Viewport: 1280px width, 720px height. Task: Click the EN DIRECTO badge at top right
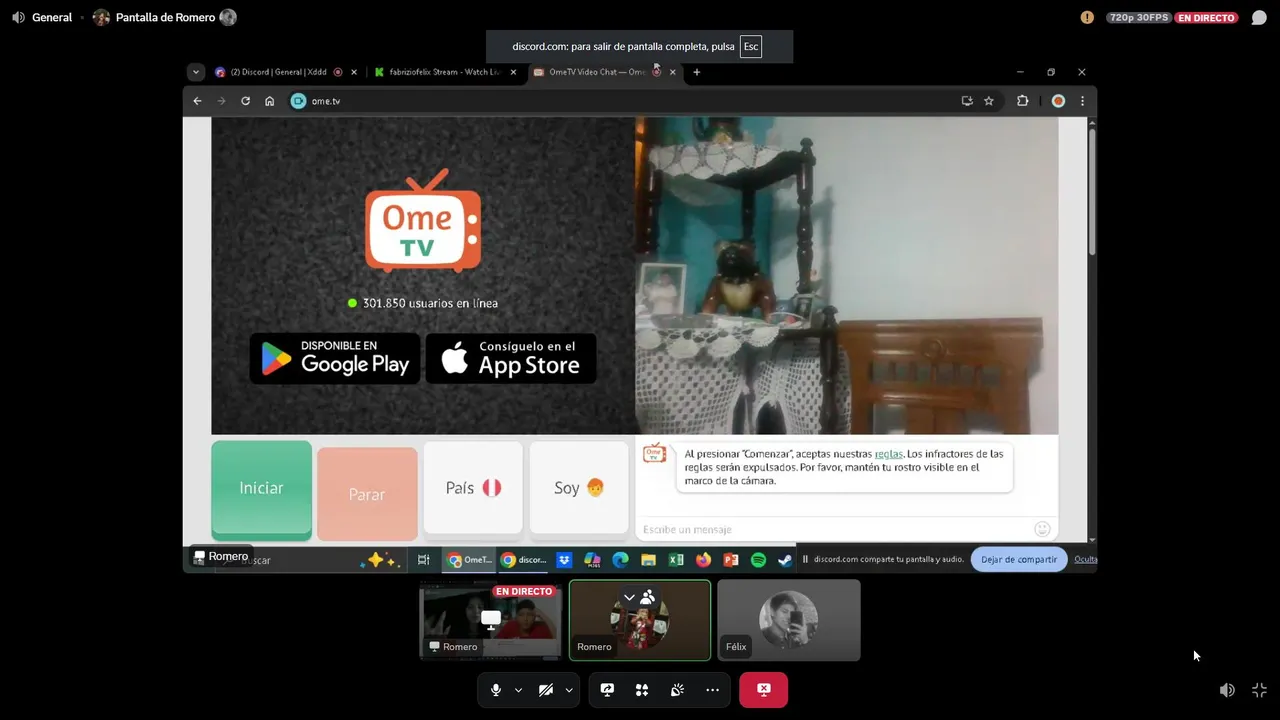1206,17
